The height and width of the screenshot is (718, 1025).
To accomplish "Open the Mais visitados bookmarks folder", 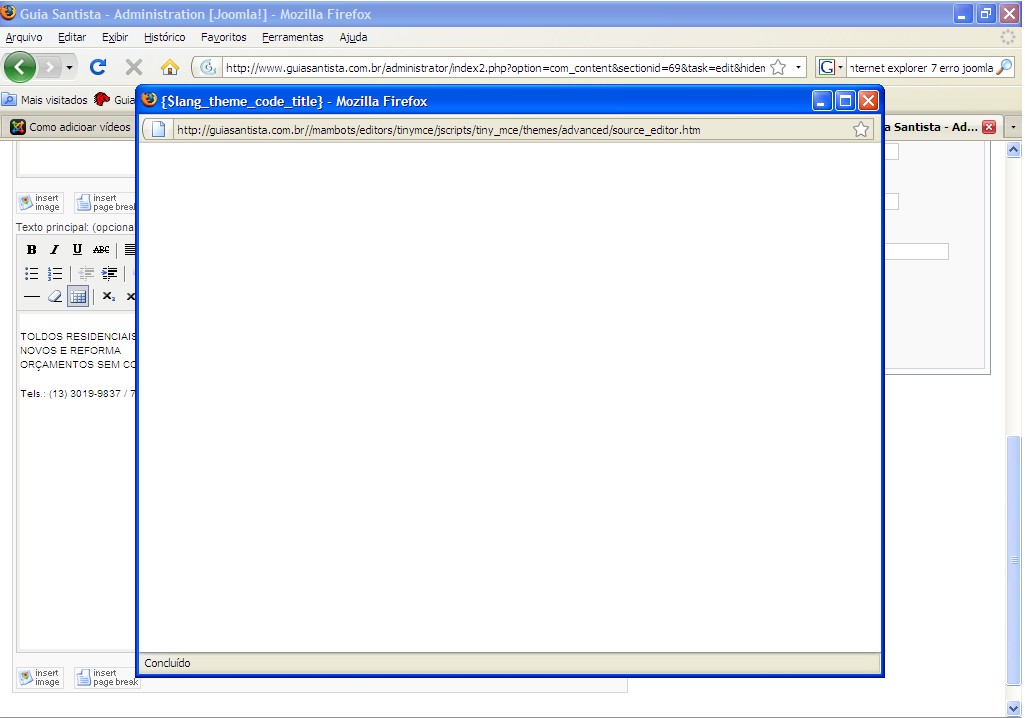I will 44,99.
